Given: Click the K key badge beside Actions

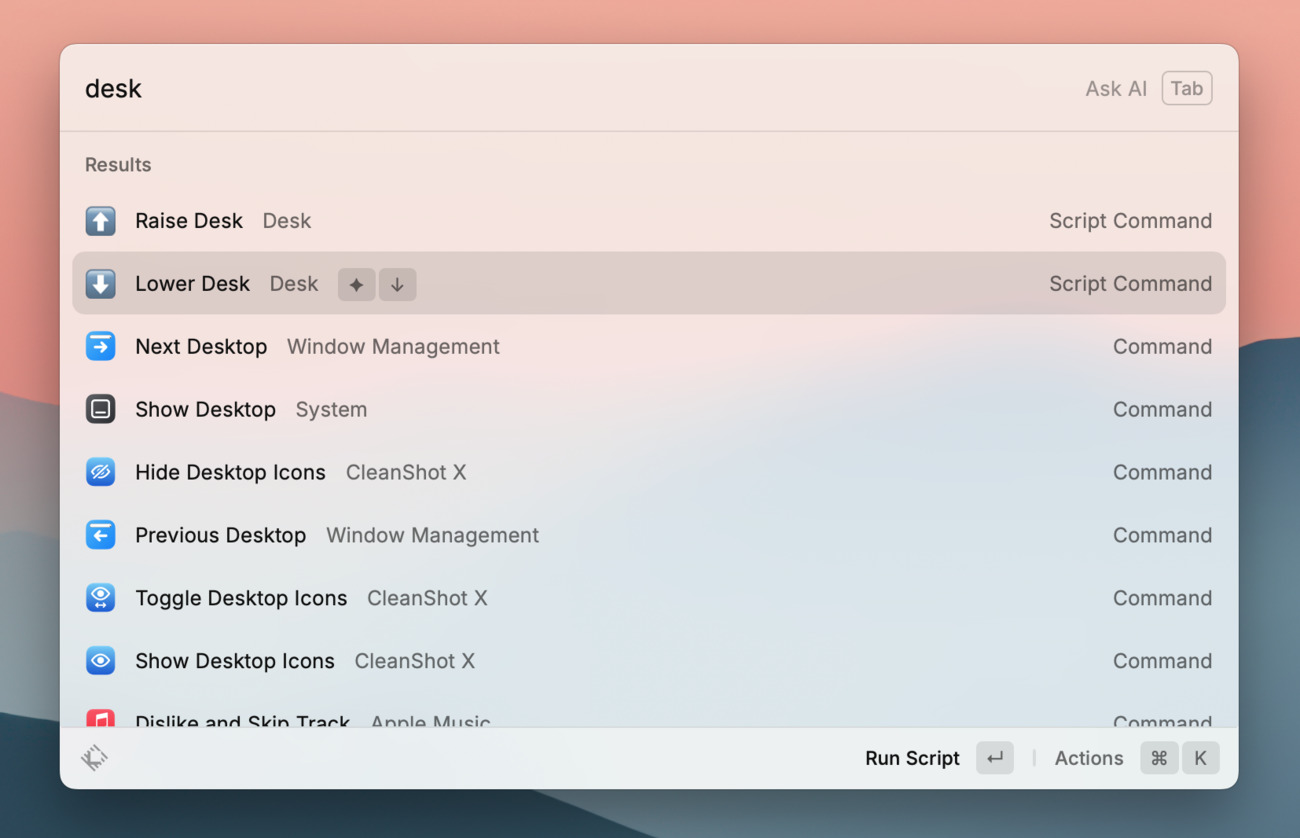Looking at the screenshot, I should coord(1200,758).
